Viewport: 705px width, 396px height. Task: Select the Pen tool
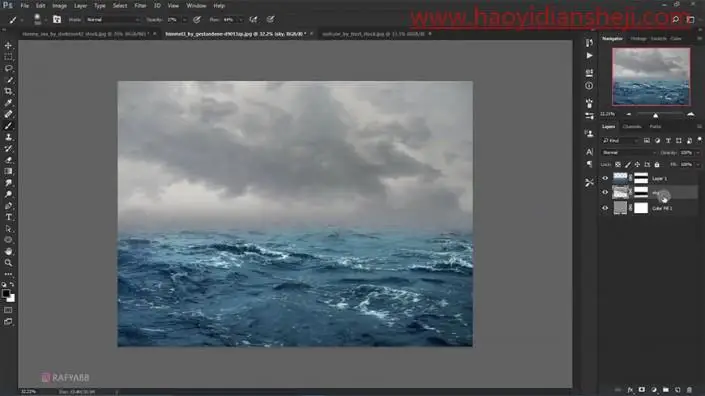[x=8, y=206]
